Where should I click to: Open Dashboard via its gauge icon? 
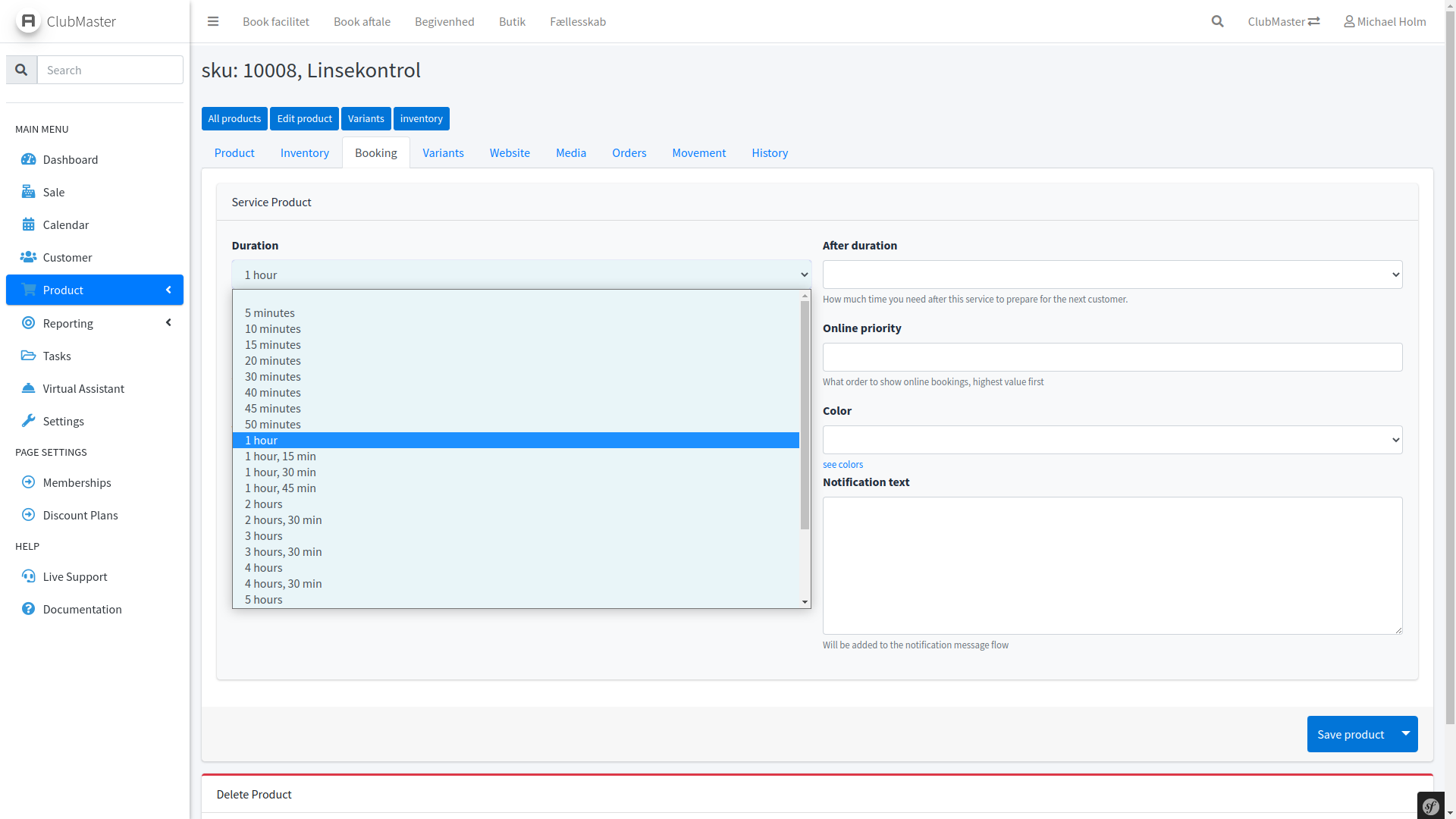(28, 159)
